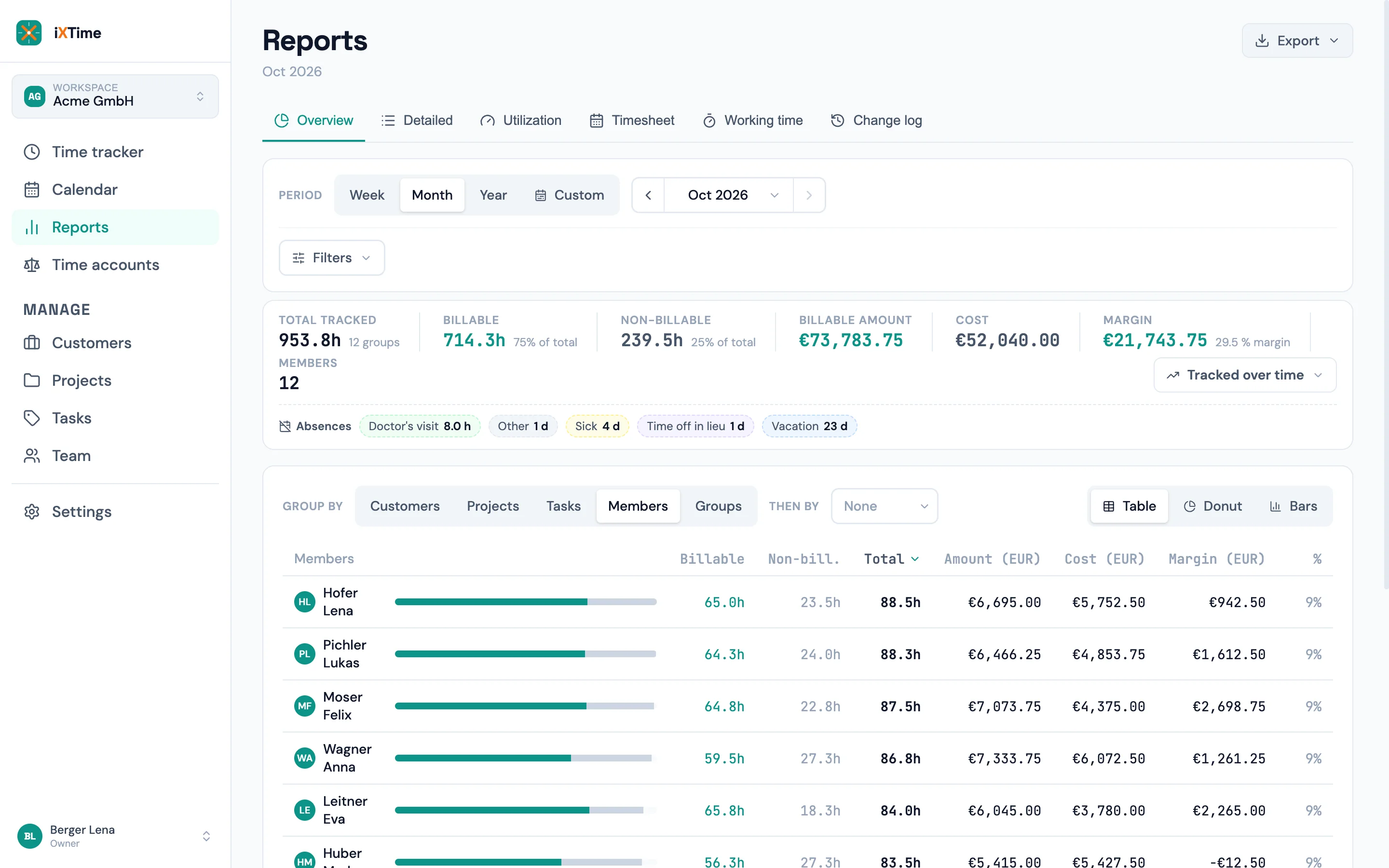Click the Export download icon
The image size is (1389, 868).
tap(1262, 41)
